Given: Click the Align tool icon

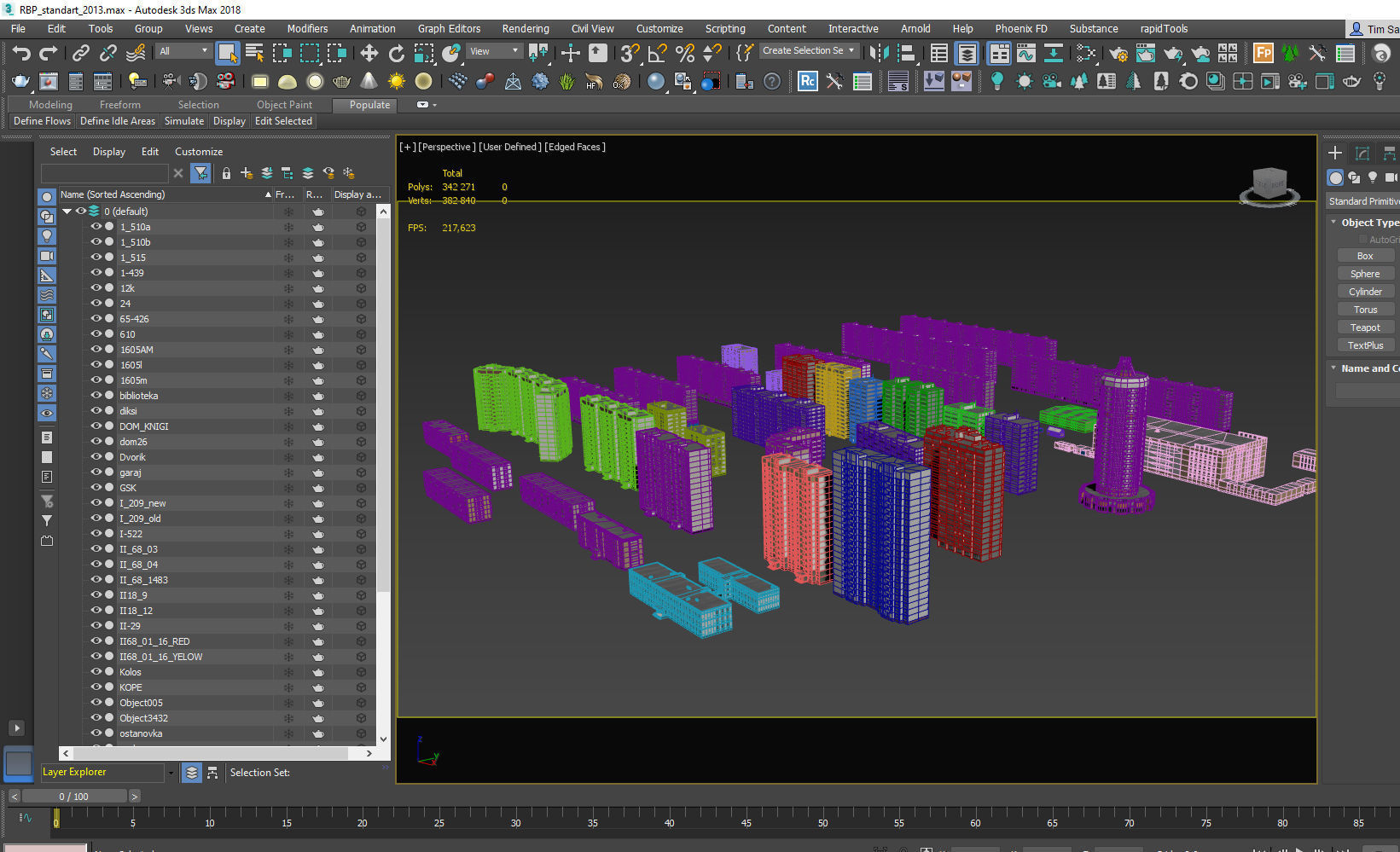Looking at the screenshot, I should 905,53.
